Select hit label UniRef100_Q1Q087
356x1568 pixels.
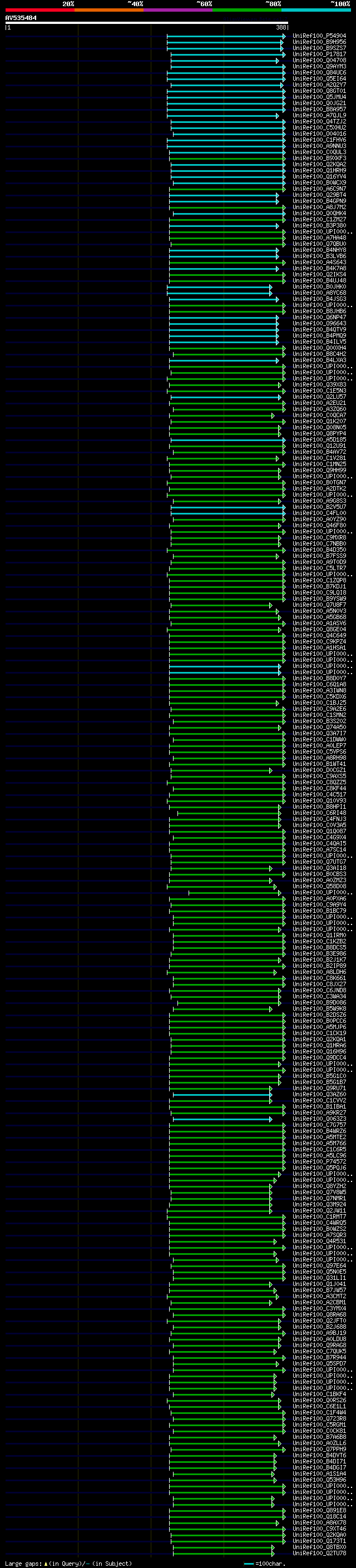(x=319, y=832)
